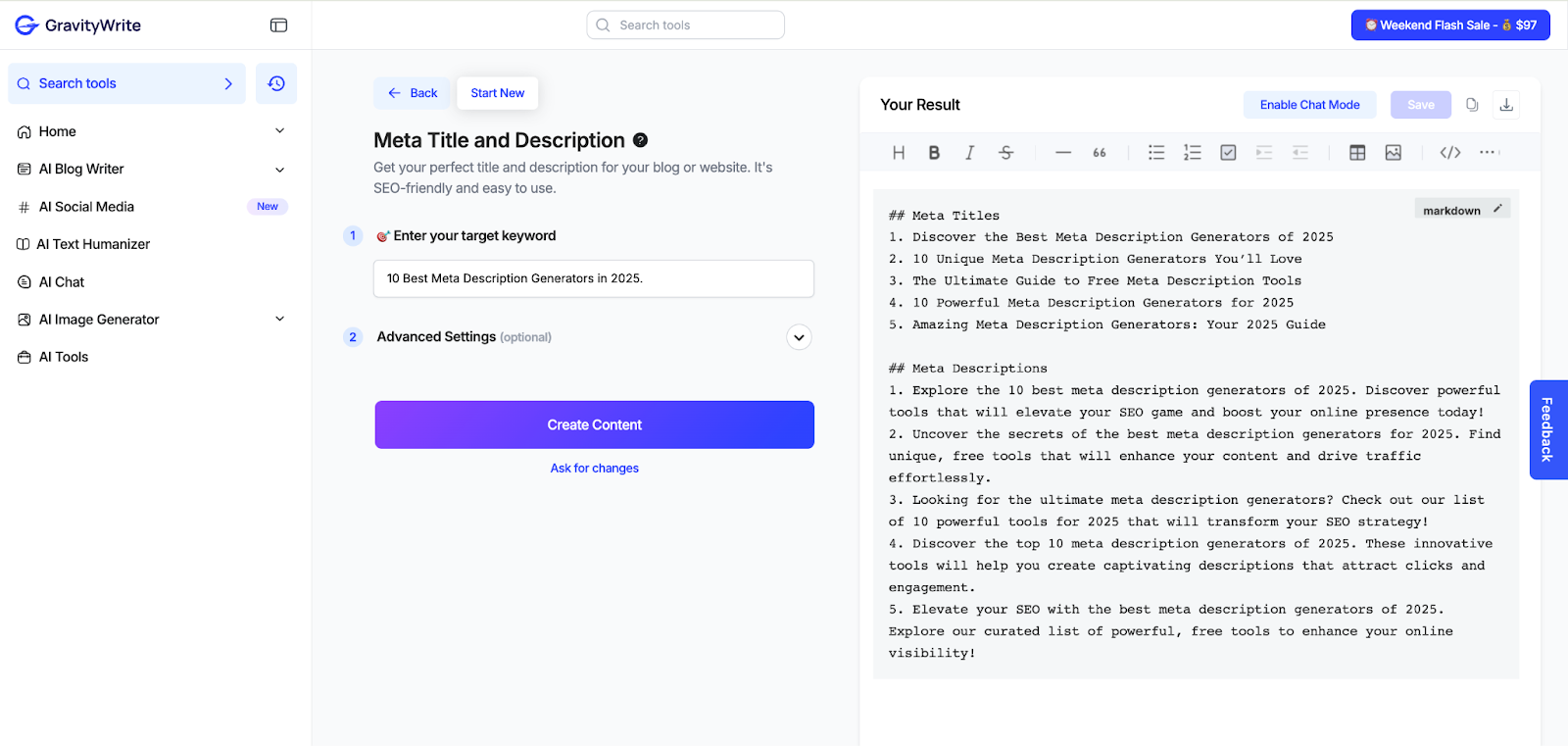The image size is (1568, 746).
Task: Click Create Content button
Action: 594,424
